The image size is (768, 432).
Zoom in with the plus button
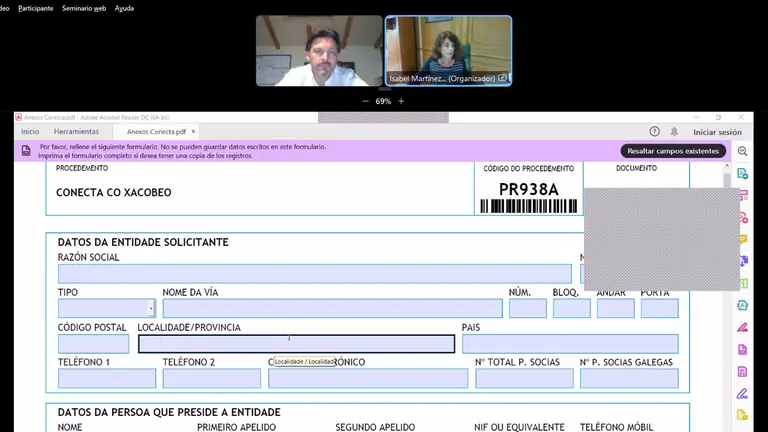tap(401, 101)
